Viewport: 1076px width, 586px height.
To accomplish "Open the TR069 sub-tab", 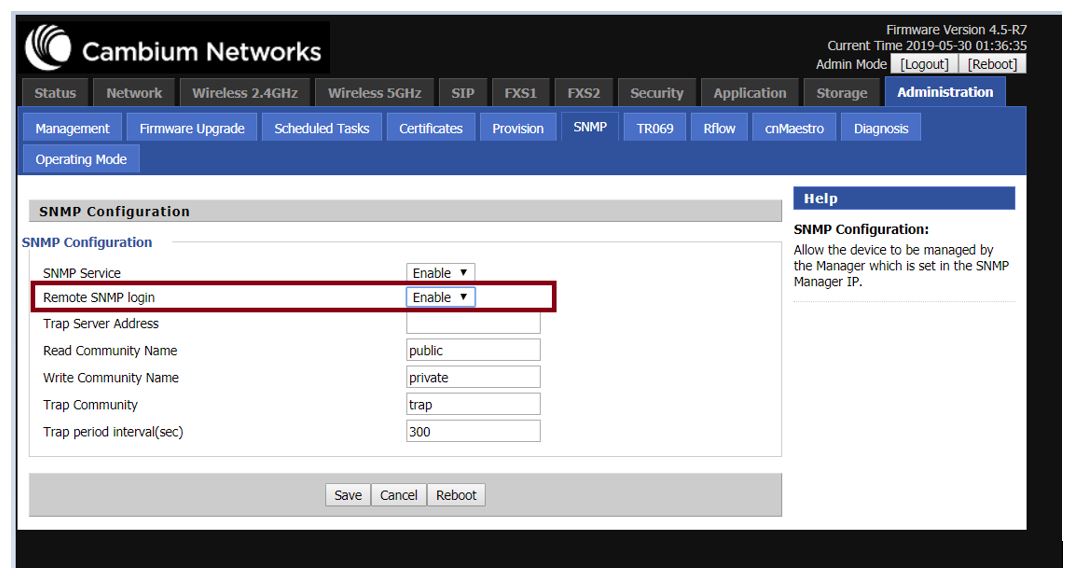I will (655, 128).
